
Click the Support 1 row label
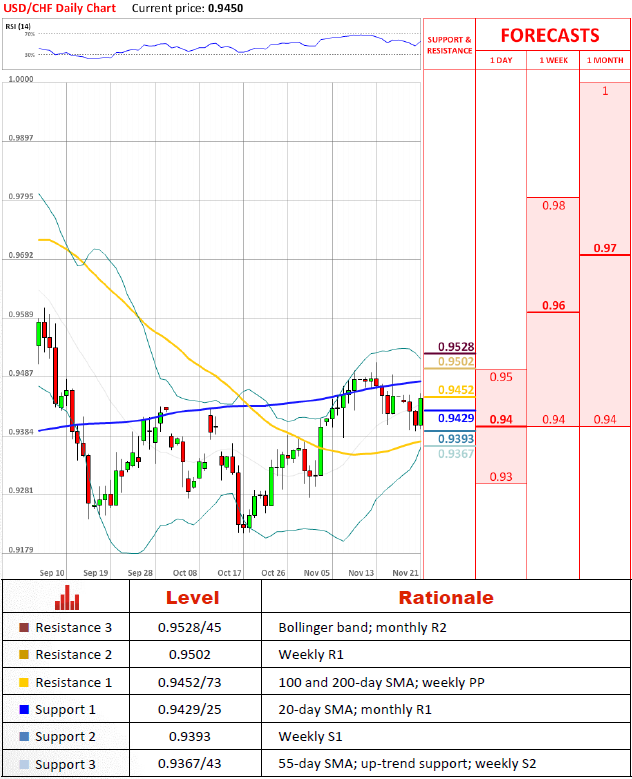pos(65,710)
